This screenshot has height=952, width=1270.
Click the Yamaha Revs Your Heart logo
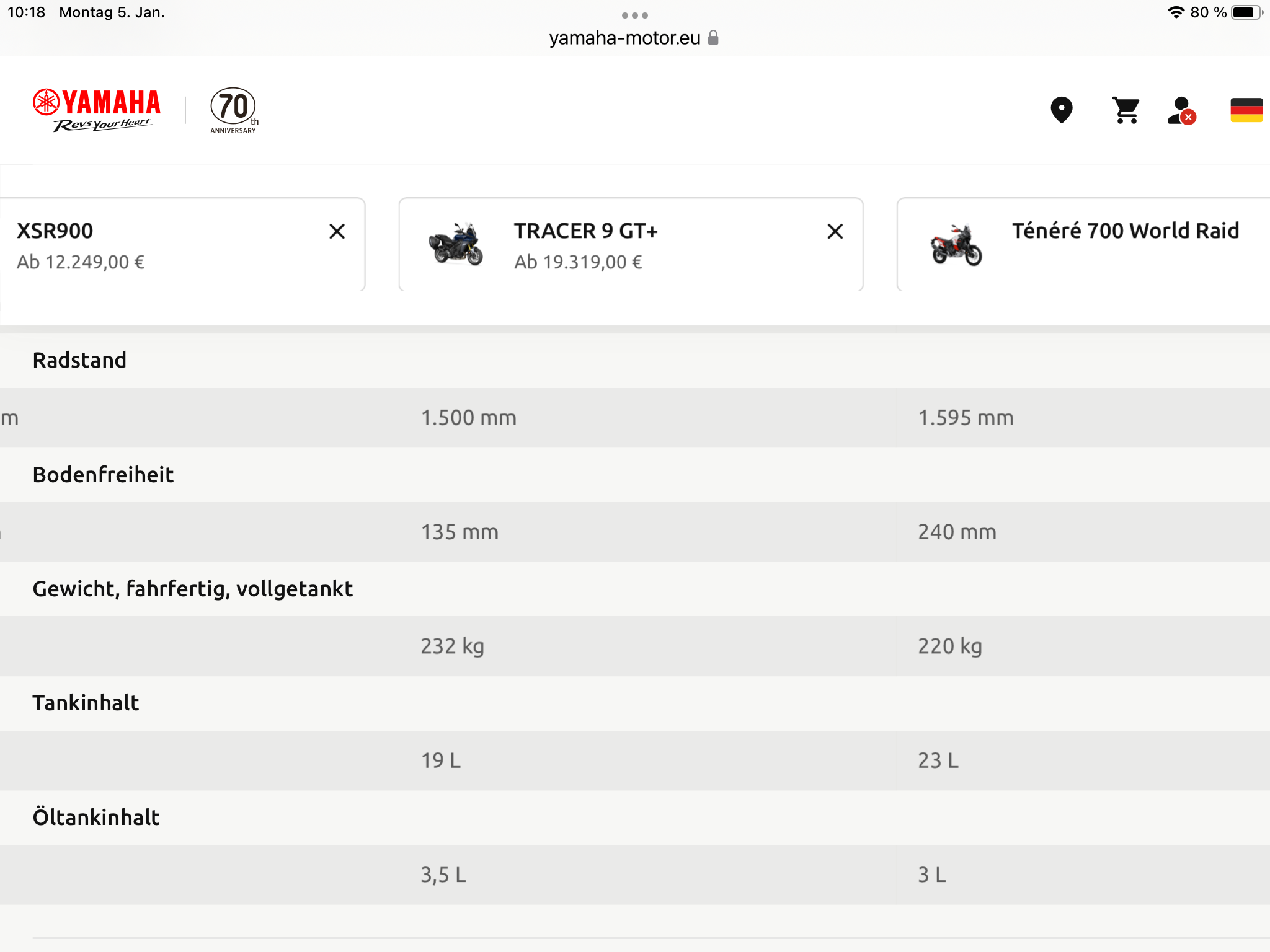[97, 110]
